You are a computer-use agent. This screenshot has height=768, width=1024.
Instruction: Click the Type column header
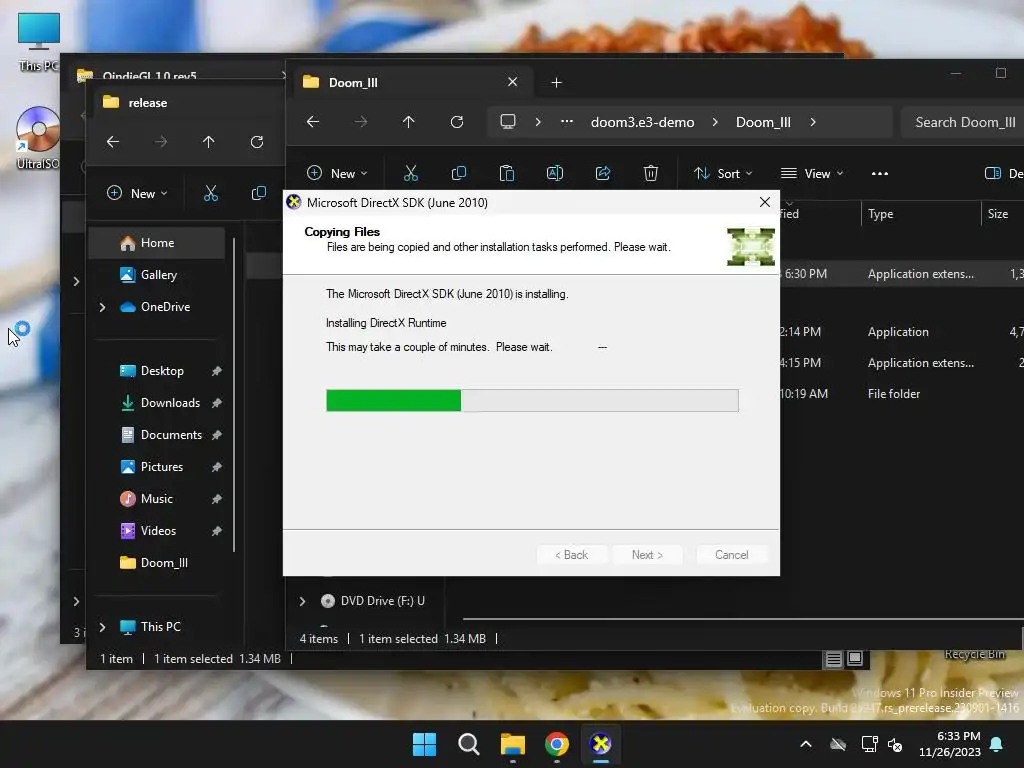pos(921,214)
